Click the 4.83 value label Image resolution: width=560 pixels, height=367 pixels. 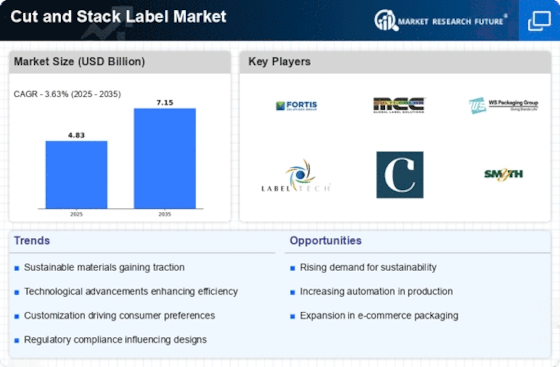(76, 135)
